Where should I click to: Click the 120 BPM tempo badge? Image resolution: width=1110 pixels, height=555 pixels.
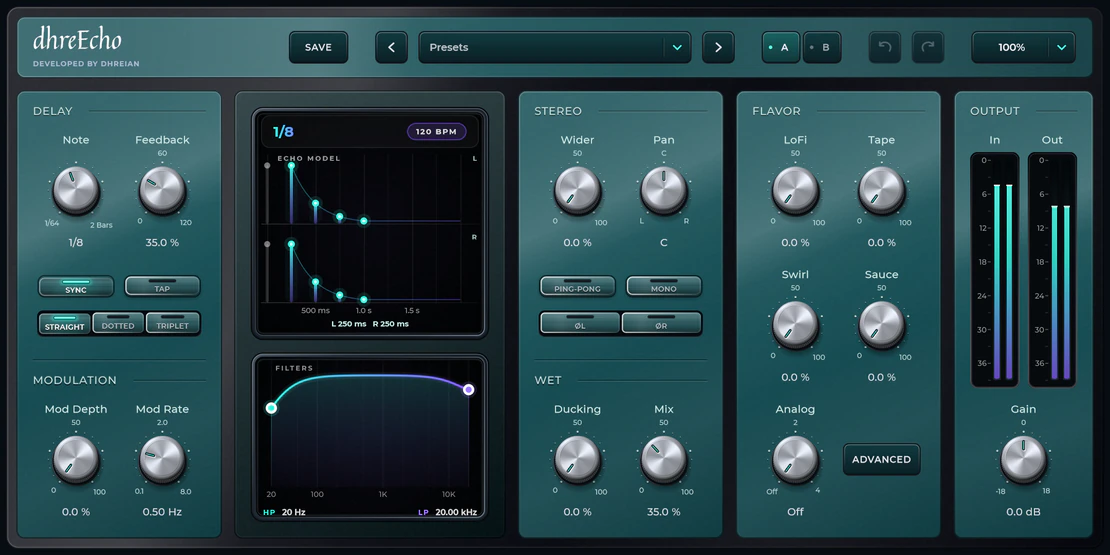(436, 132)
